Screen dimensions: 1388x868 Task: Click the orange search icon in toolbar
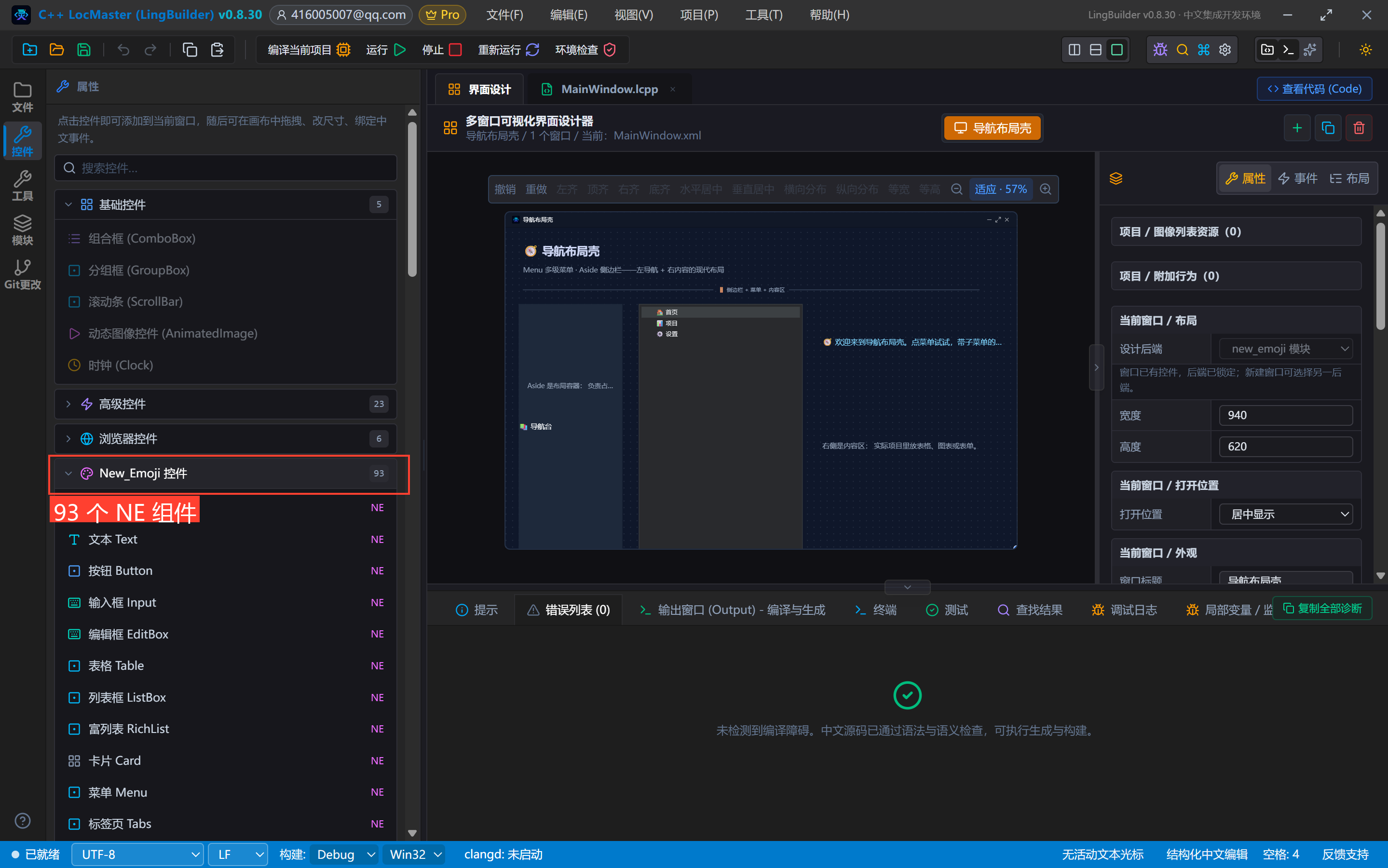coord(1182,50)
